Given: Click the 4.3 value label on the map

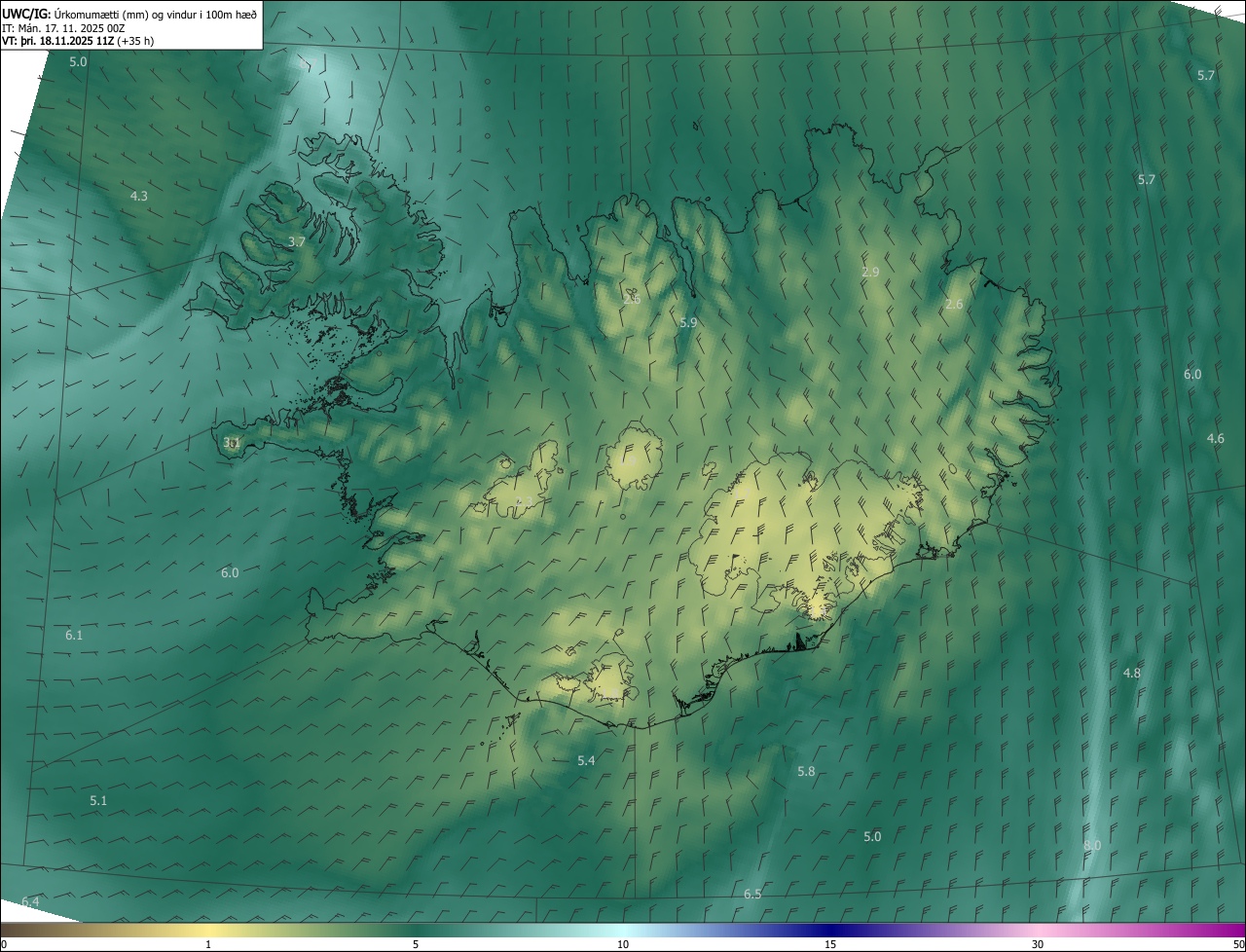Looking at the screenshot, I should [x=139, y=196].
